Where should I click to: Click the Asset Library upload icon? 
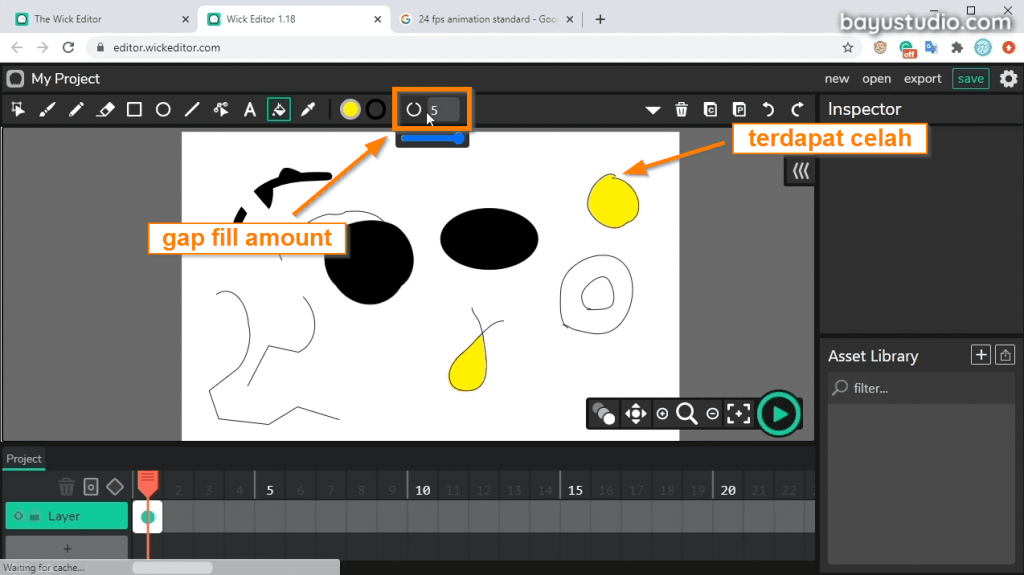pos(1005,355)
